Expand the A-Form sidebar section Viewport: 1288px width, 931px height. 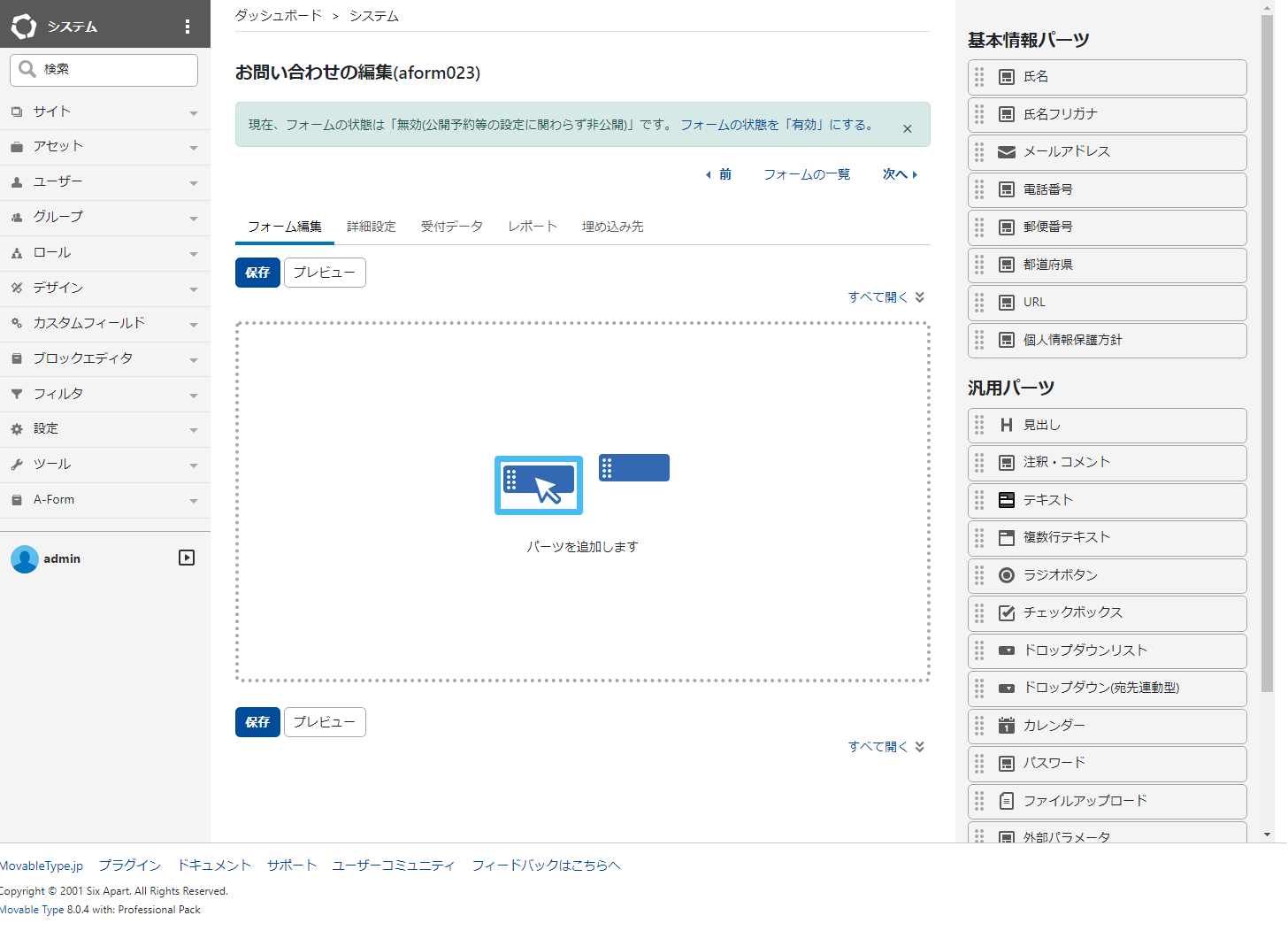(x=193, y=500)
